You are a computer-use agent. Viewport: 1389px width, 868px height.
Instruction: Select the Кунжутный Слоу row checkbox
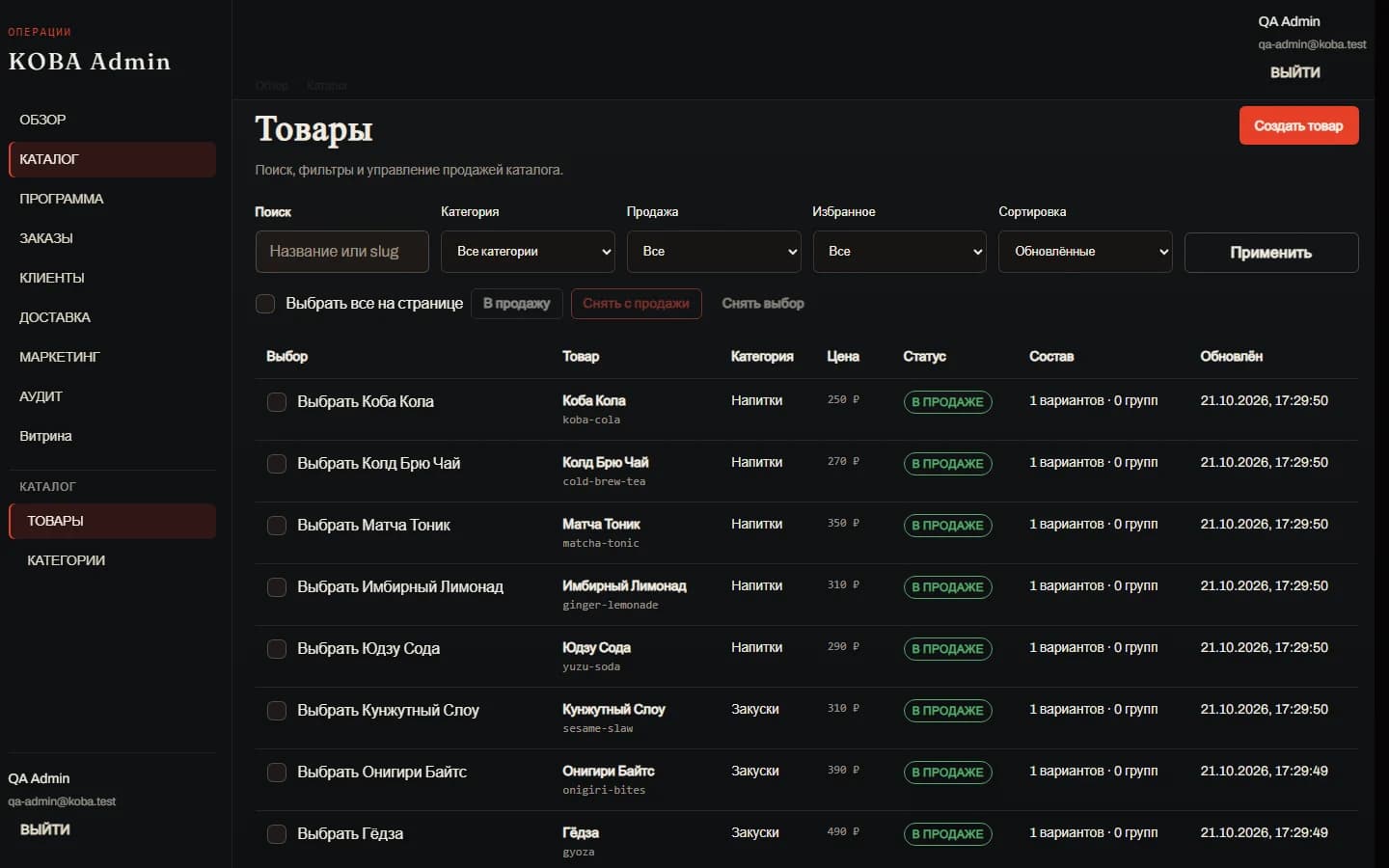[x=277, y=711]
